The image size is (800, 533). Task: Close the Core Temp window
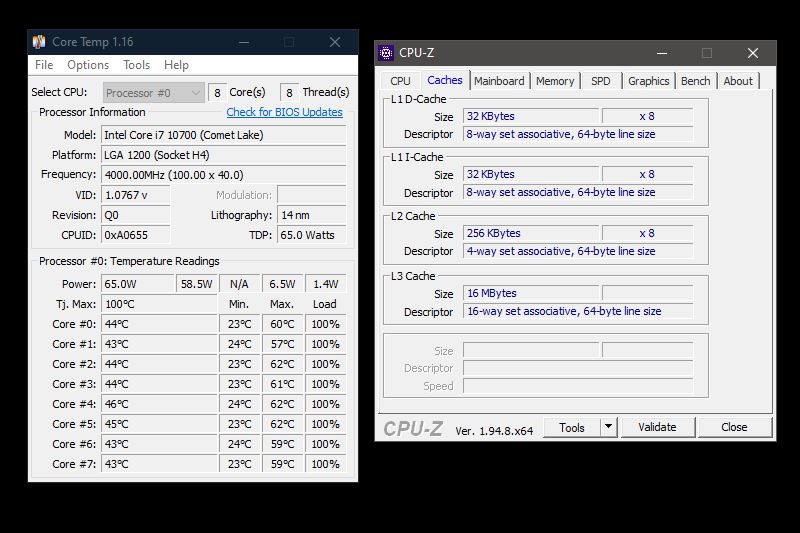coord(335,42)
